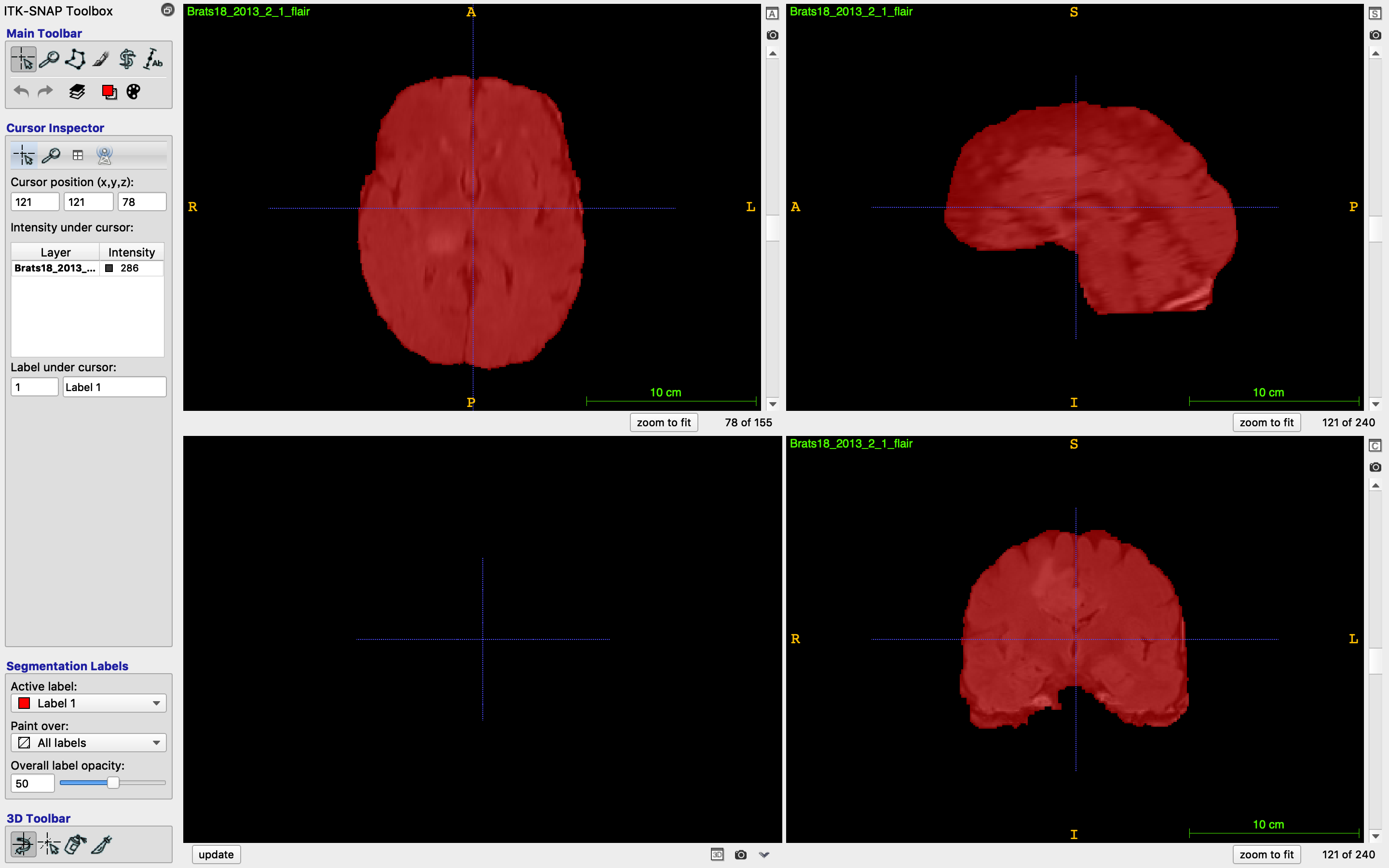
Task: Click the label opacity slider handle
Action: pyautogui.click(x=113, y=783)
